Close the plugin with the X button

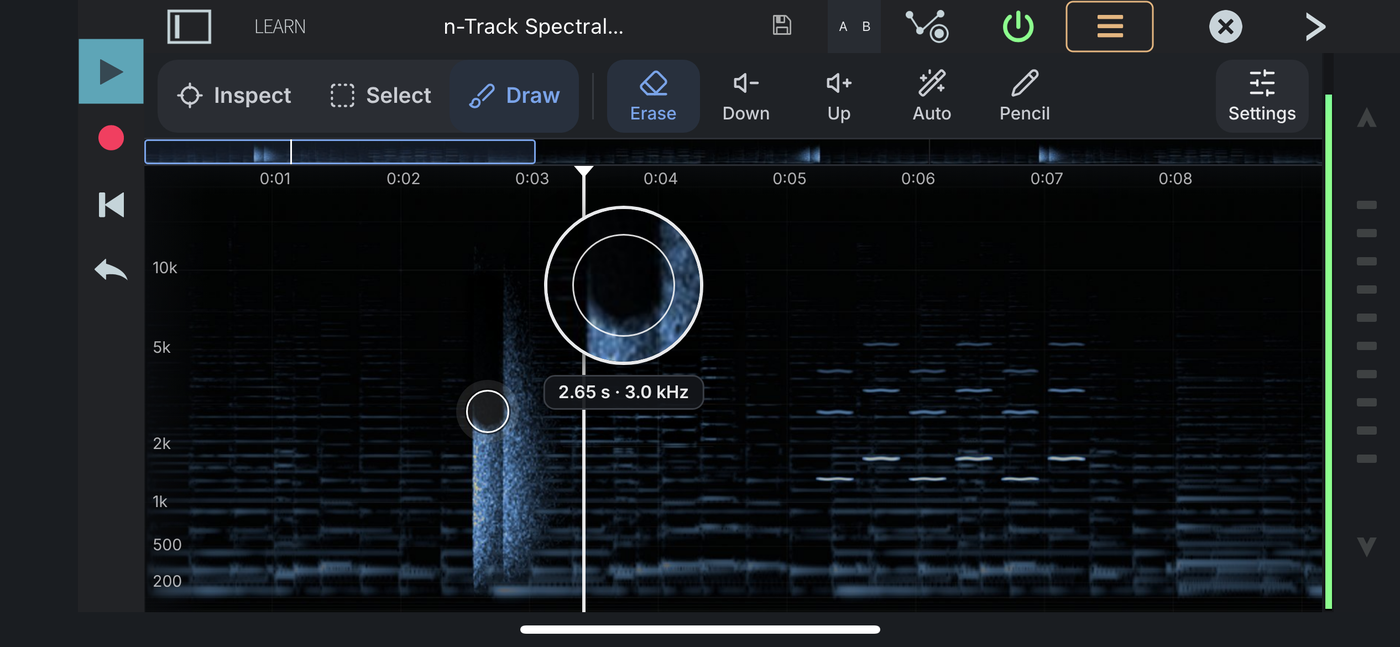(1225, 27)
